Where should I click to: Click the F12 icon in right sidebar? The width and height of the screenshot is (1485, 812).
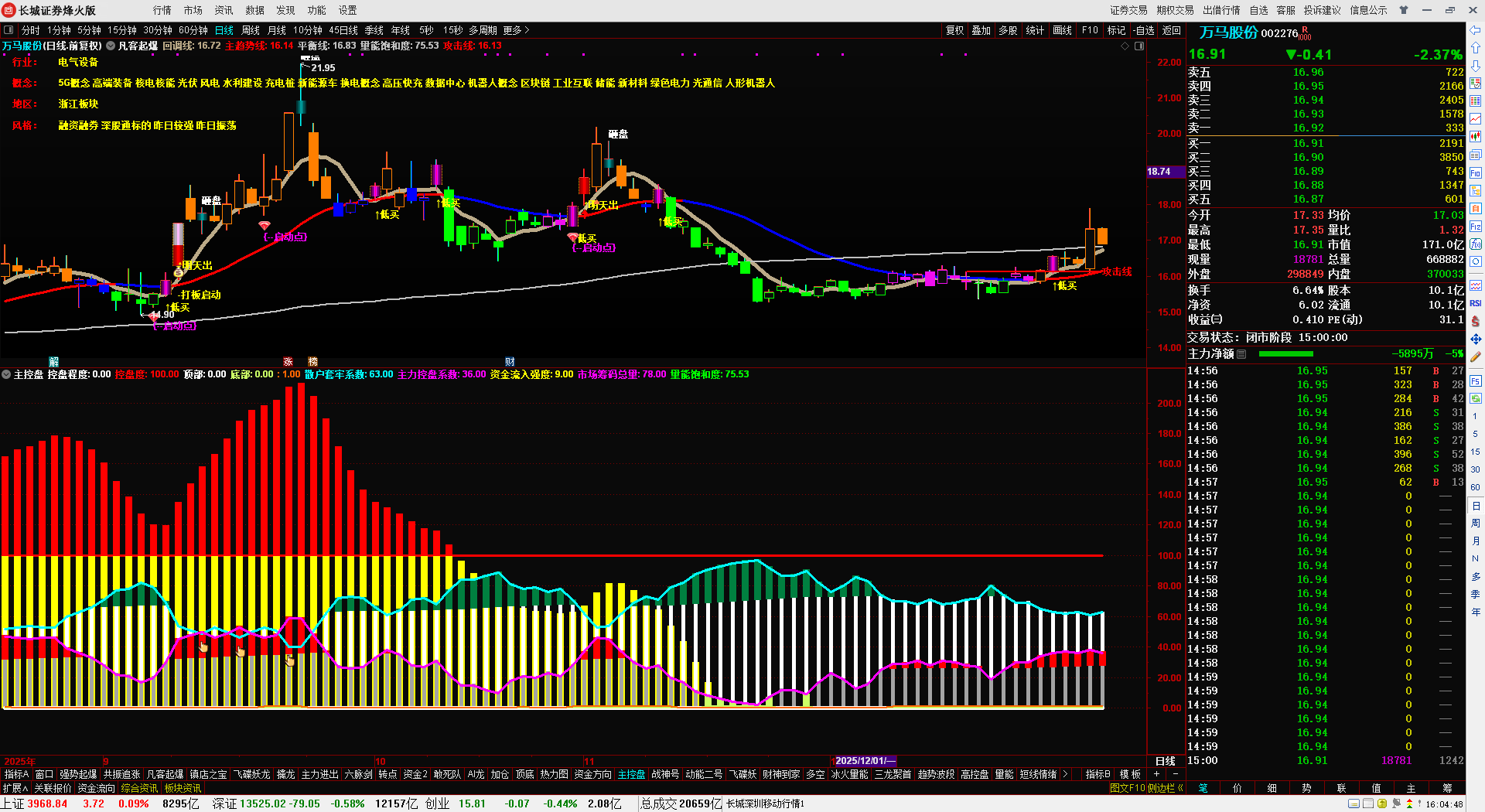tap(1475, 227)
